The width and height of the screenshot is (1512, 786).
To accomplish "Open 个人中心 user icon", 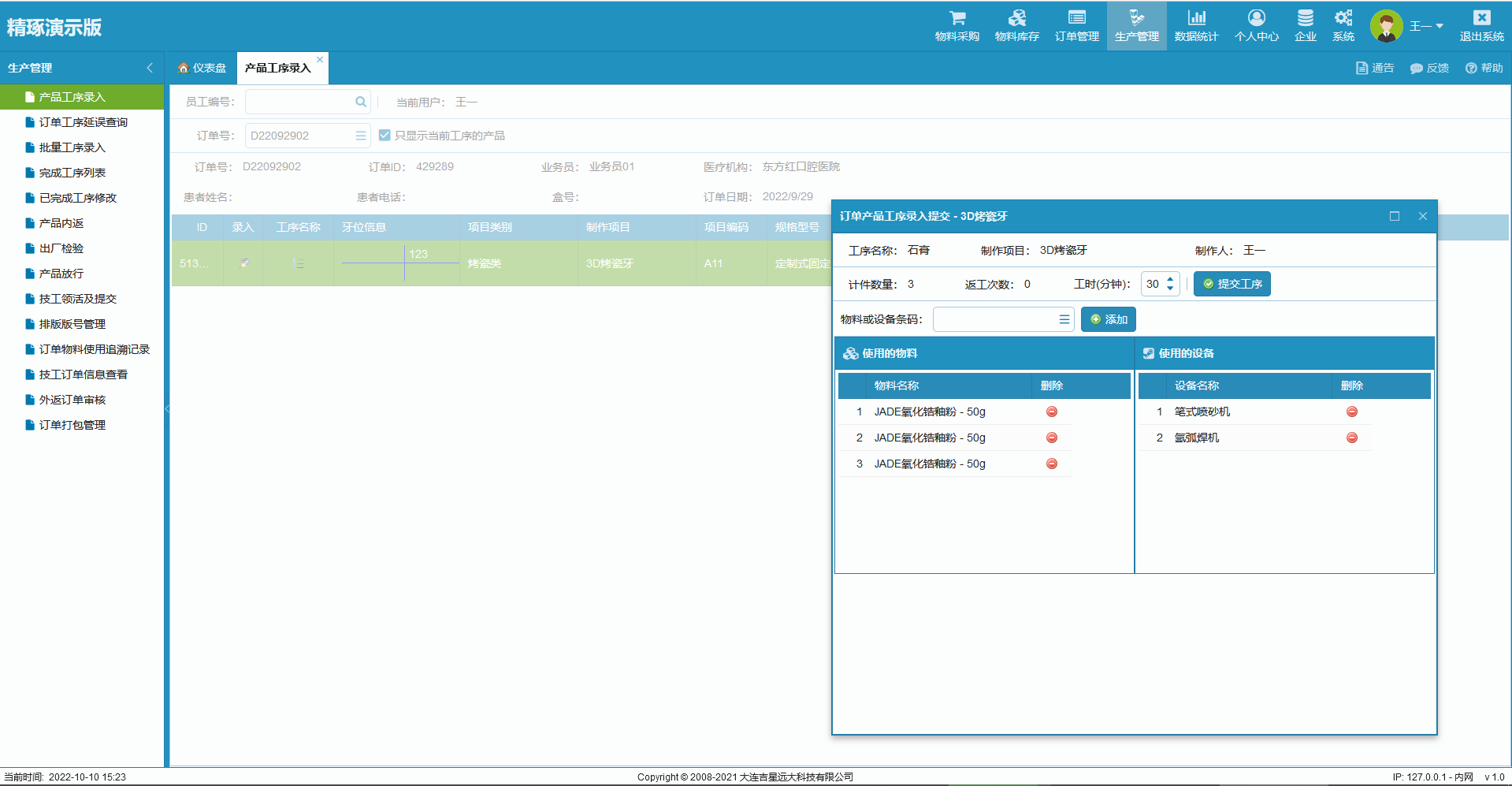I will coord(1256,17).
